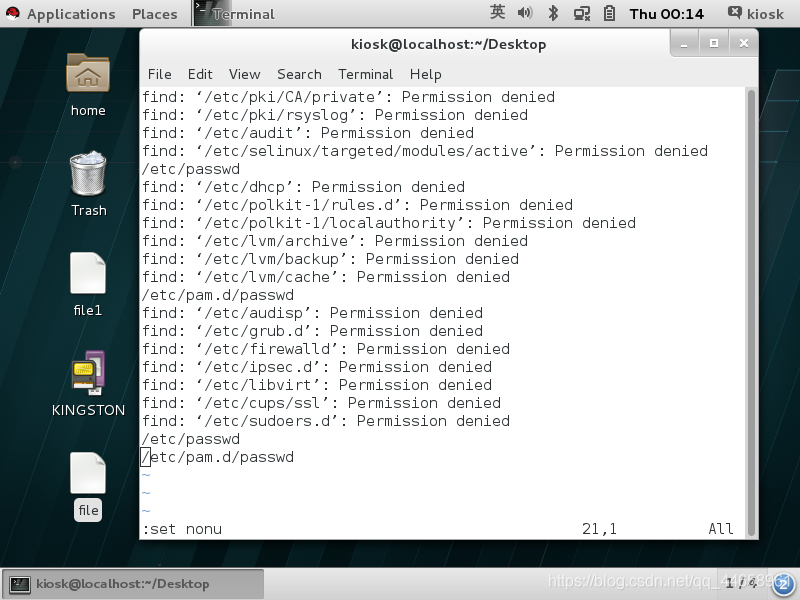Click the line mentioning /etc/polkit-1/localauthority

pyautogui.click(x=389, y=223)
